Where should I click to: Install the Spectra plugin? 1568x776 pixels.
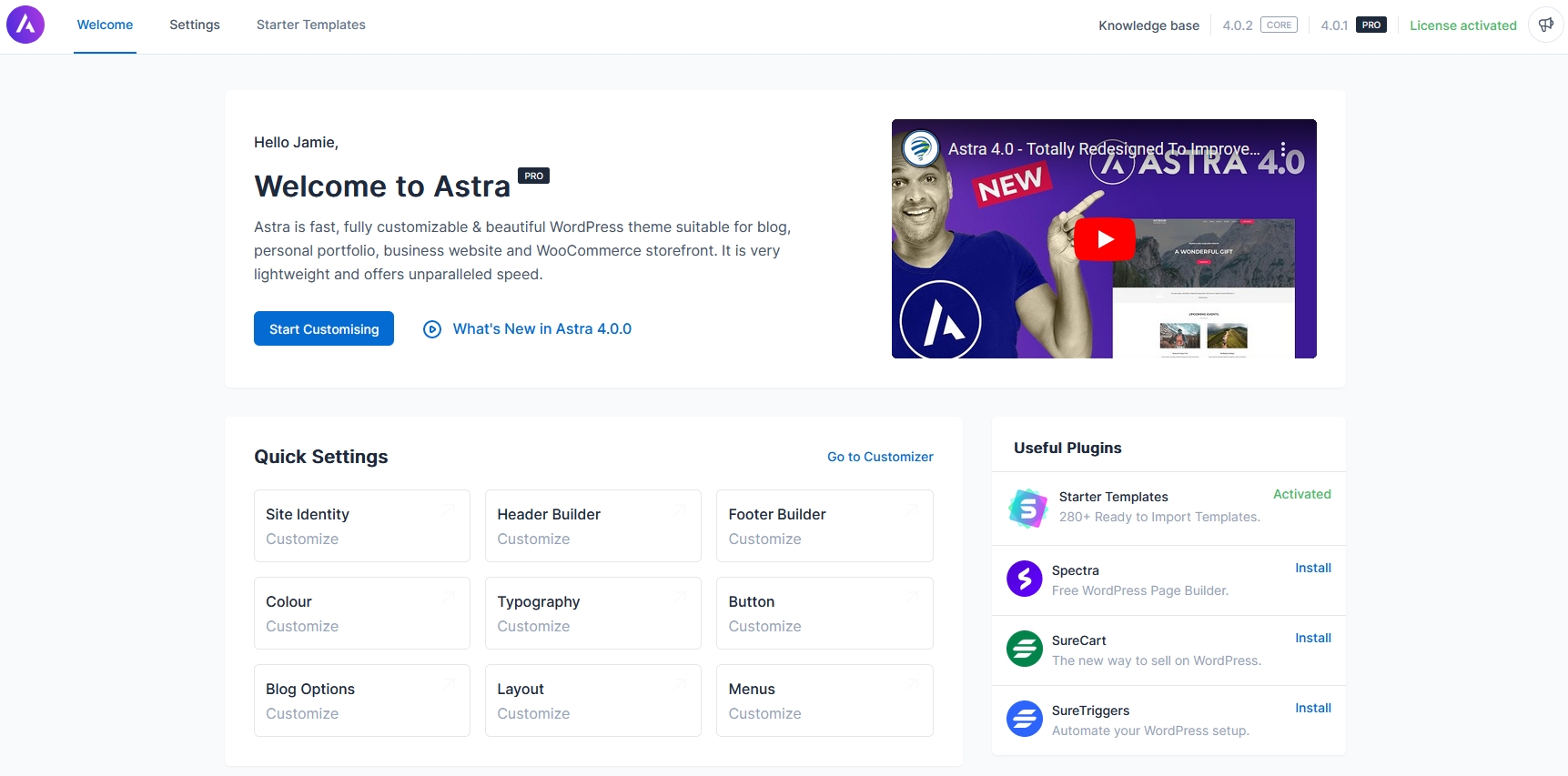click(x=1313, y=568)
